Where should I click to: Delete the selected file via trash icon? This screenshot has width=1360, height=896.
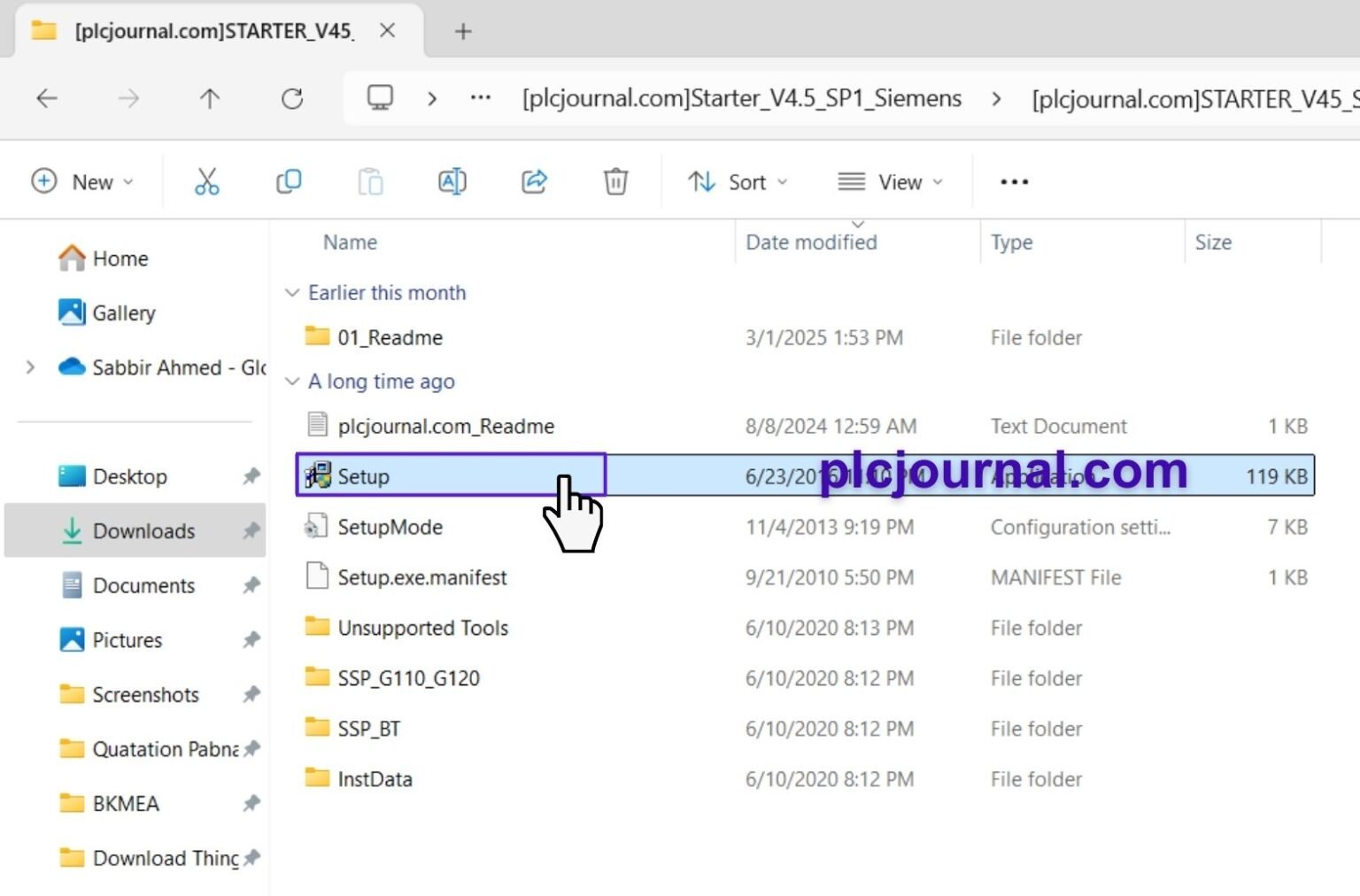click(614, 182)
